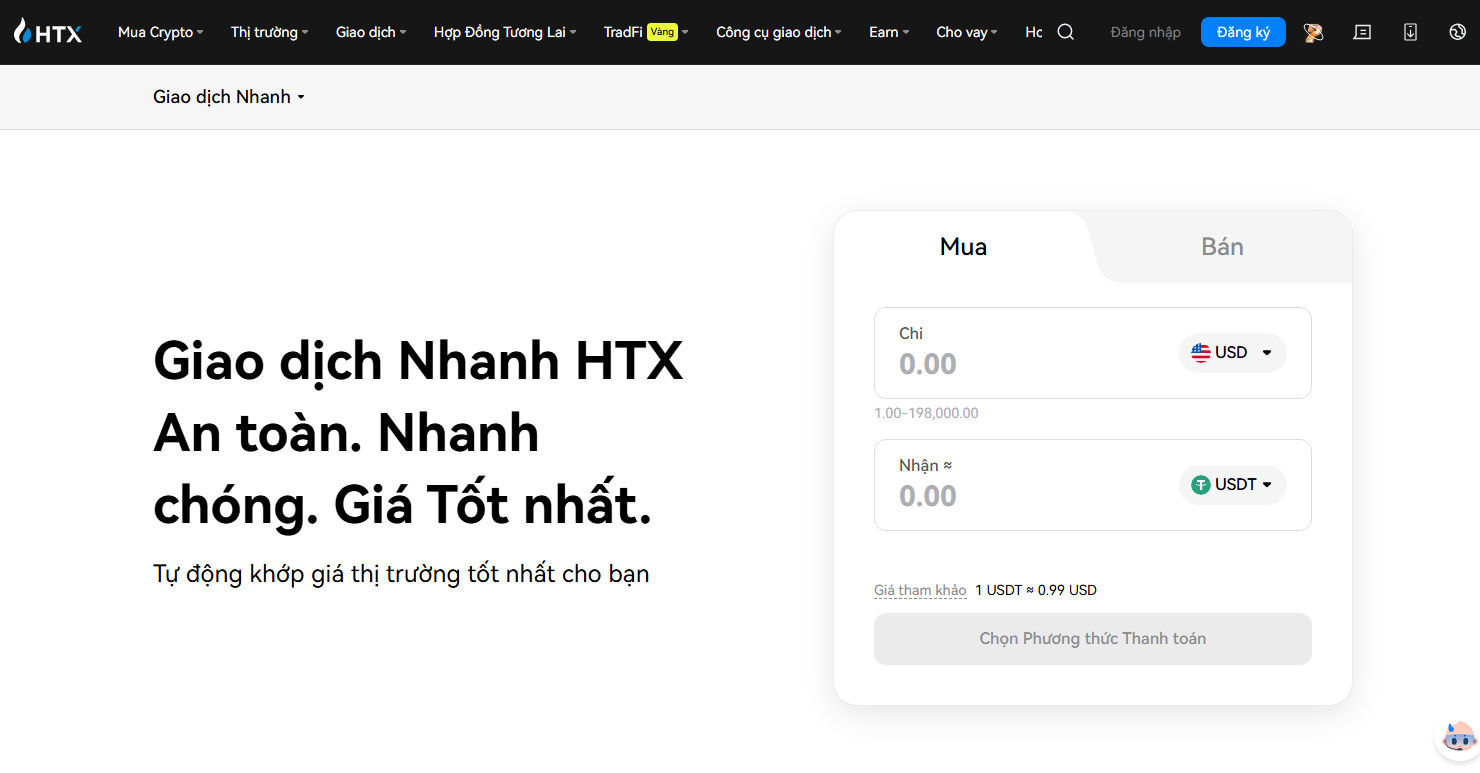Open the USD currency selector
This screenshot has height=773, width=1480.
[x=1232, y=353]
